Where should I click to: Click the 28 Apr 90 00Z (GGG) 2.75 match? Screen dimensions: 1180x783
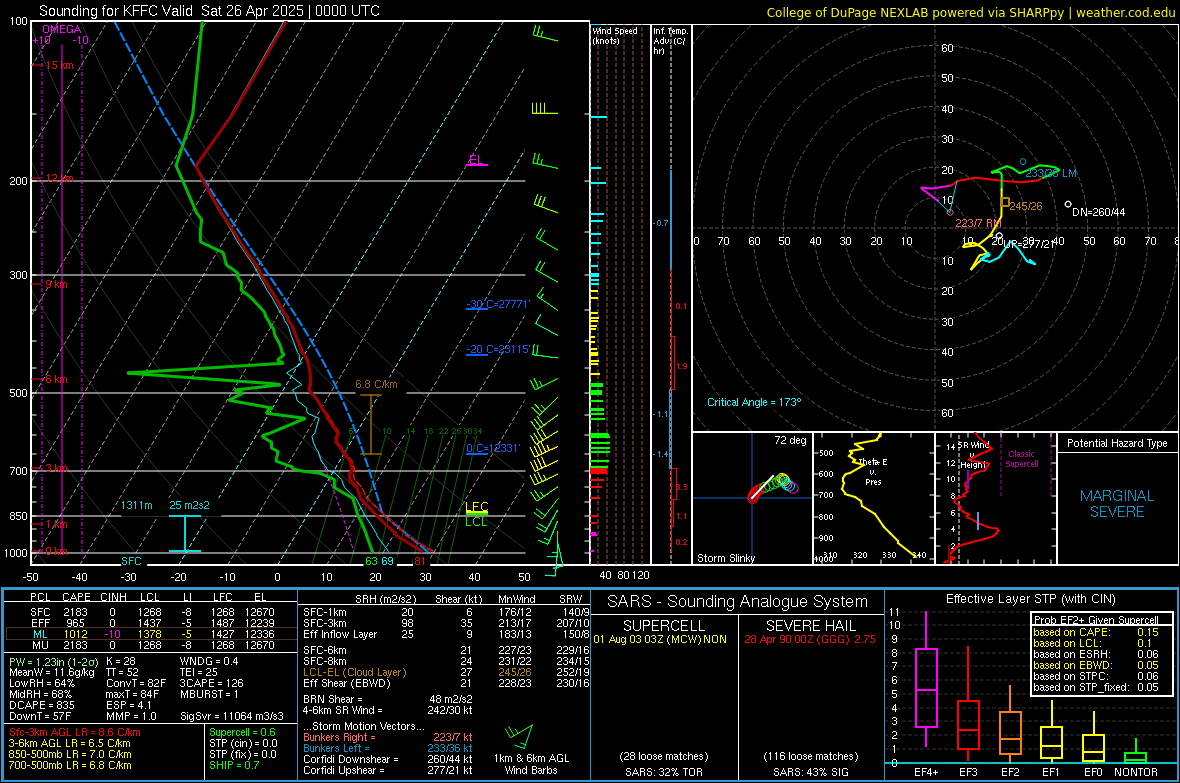point(810,639)
